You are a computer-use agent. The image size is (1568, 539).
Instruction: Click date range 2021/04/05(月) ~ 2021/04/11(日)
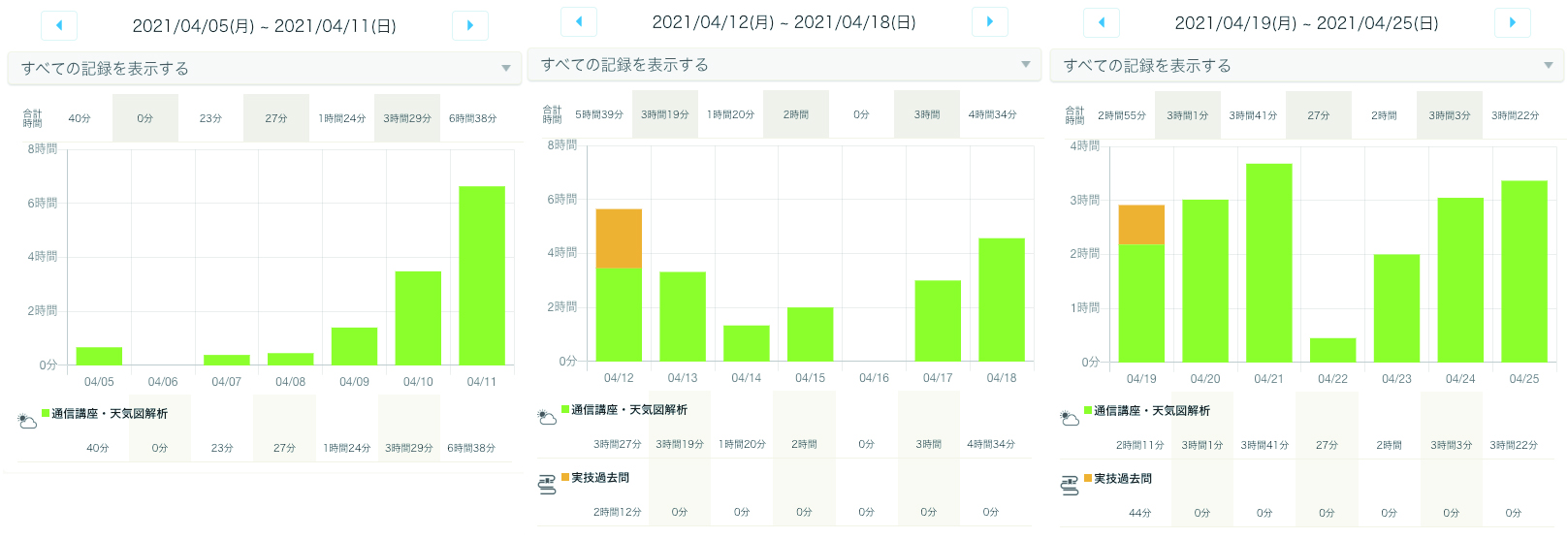tap(265, 26)
